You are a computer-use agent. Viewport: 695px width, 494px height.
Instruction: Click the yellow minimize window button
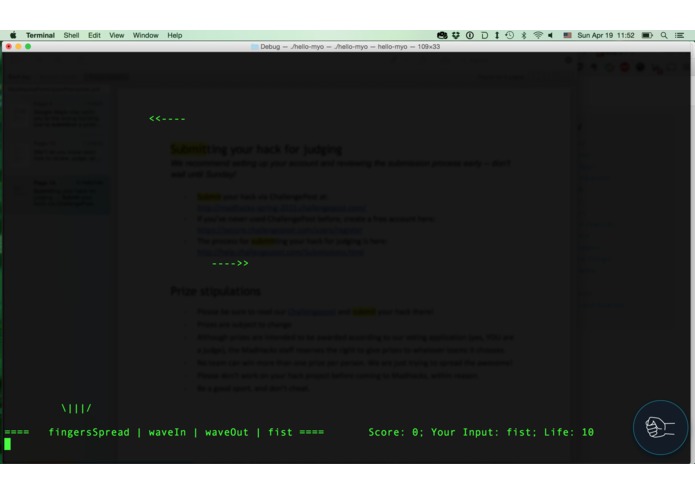coord(18,46)
